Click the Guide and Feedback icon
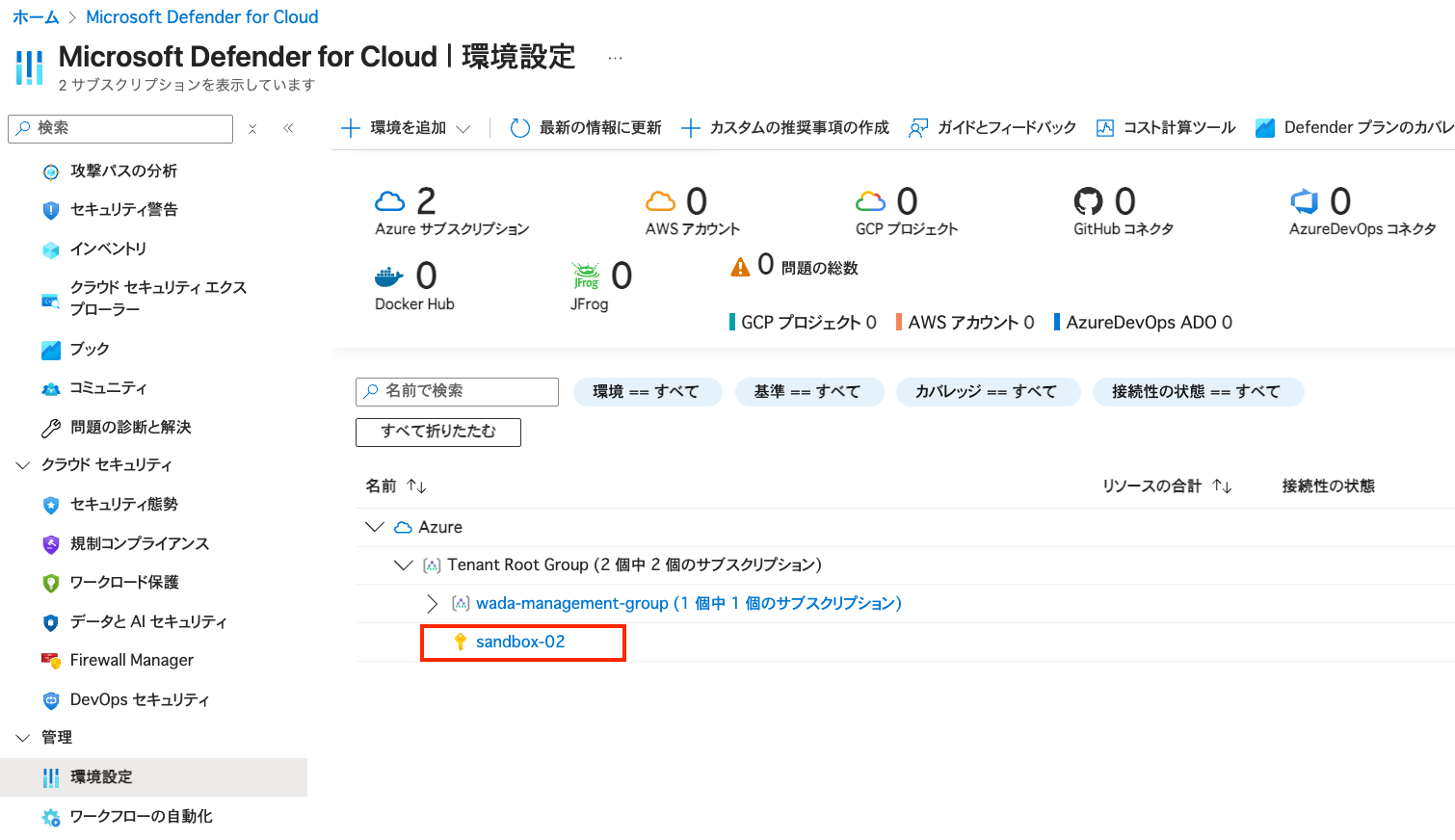Viewport: 1455px width, 840px height. click(918, 128)
